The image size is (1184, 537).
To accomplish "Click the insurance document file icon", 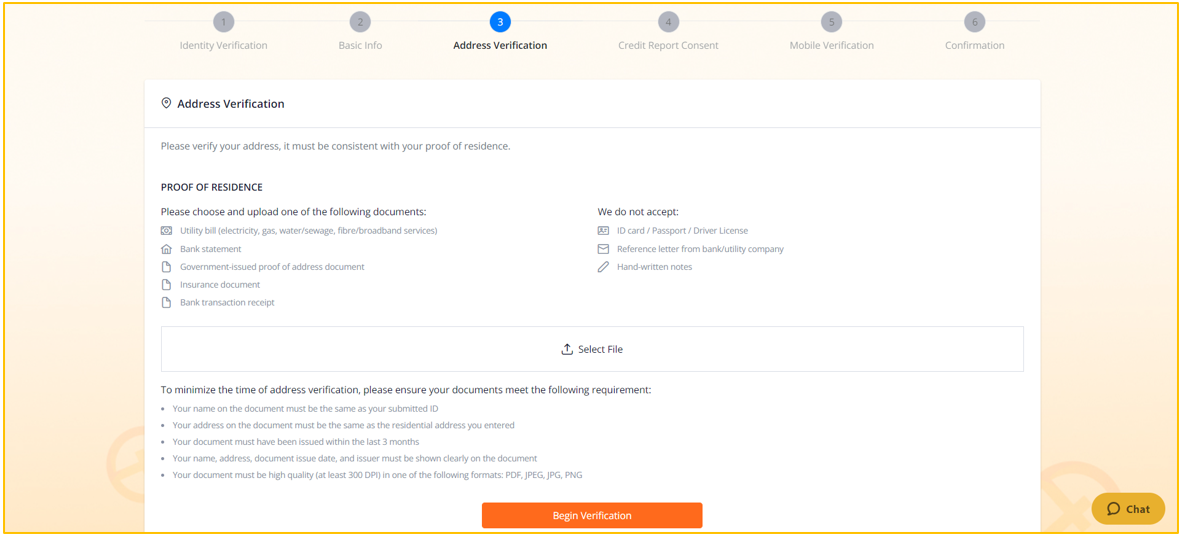I will tap(167, 285).
